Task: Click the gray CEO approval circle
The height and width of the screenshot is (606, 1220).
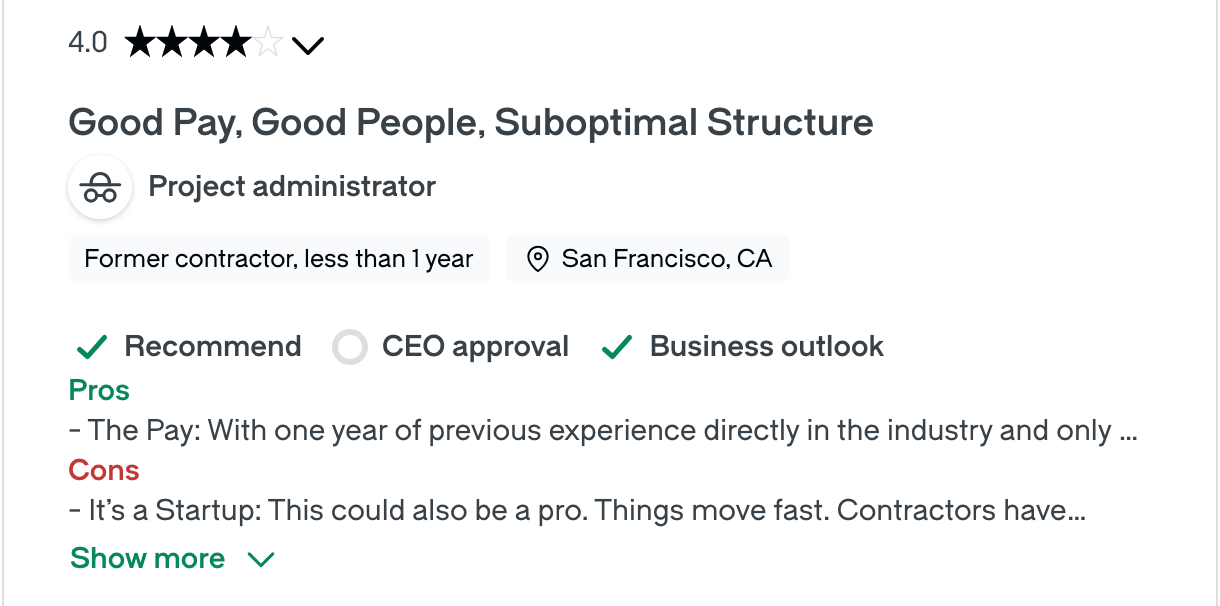Action: click(350, 347)
